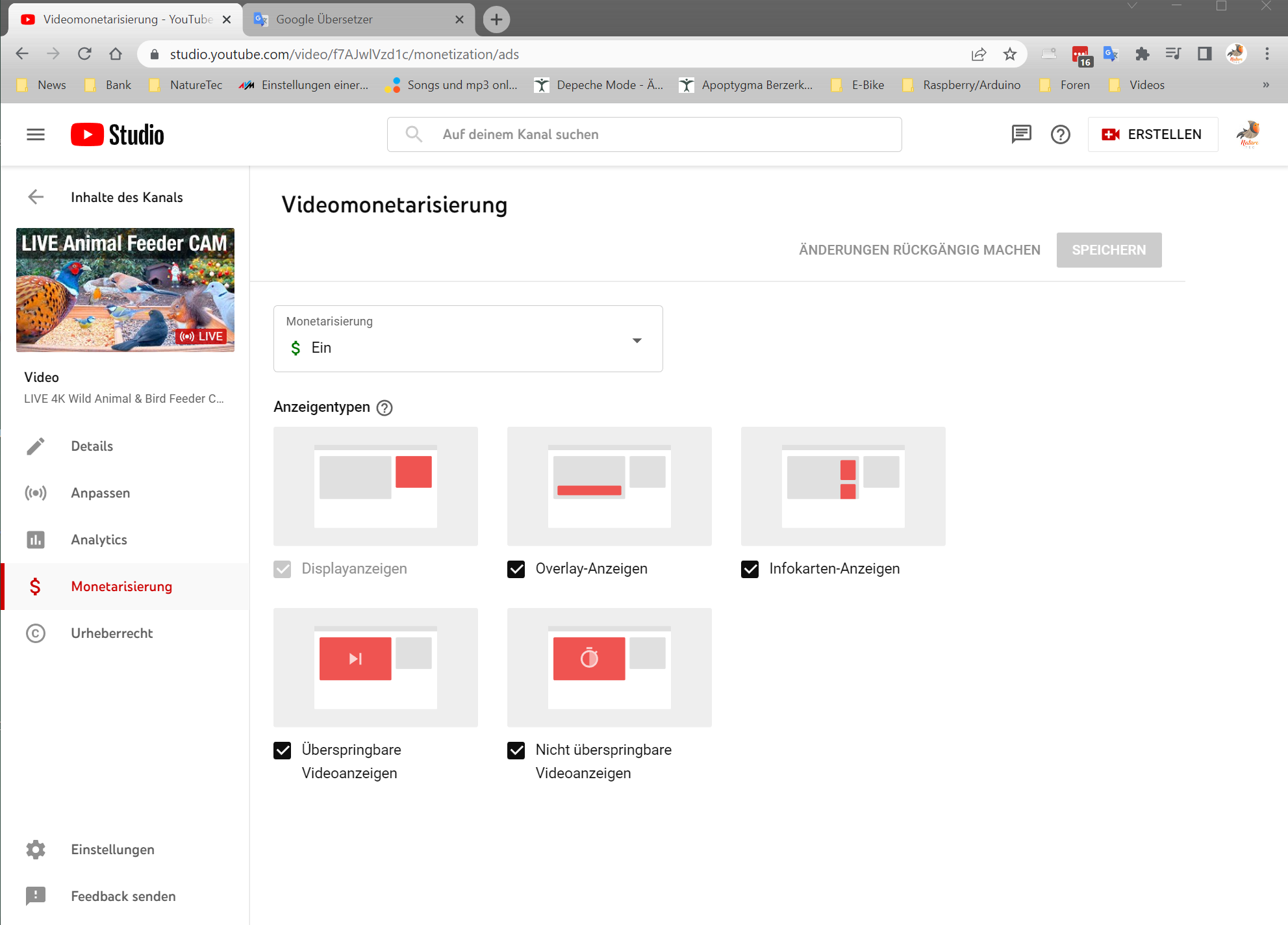Expand the Monetarisierung dropdown
The height and width of the screenshot is (925, 1288).
(468, 339)
